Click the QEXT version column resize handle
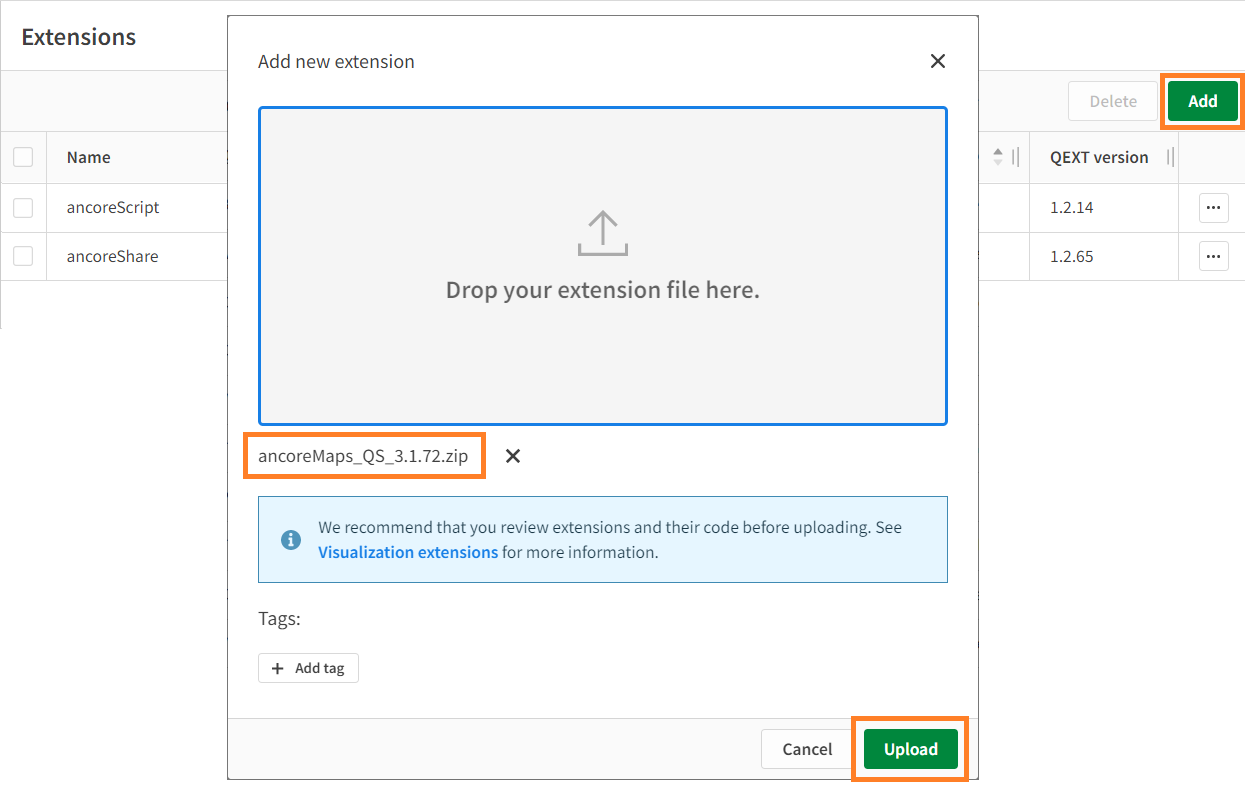This screenshot has height=795, width=1245. click(1170, 157)
